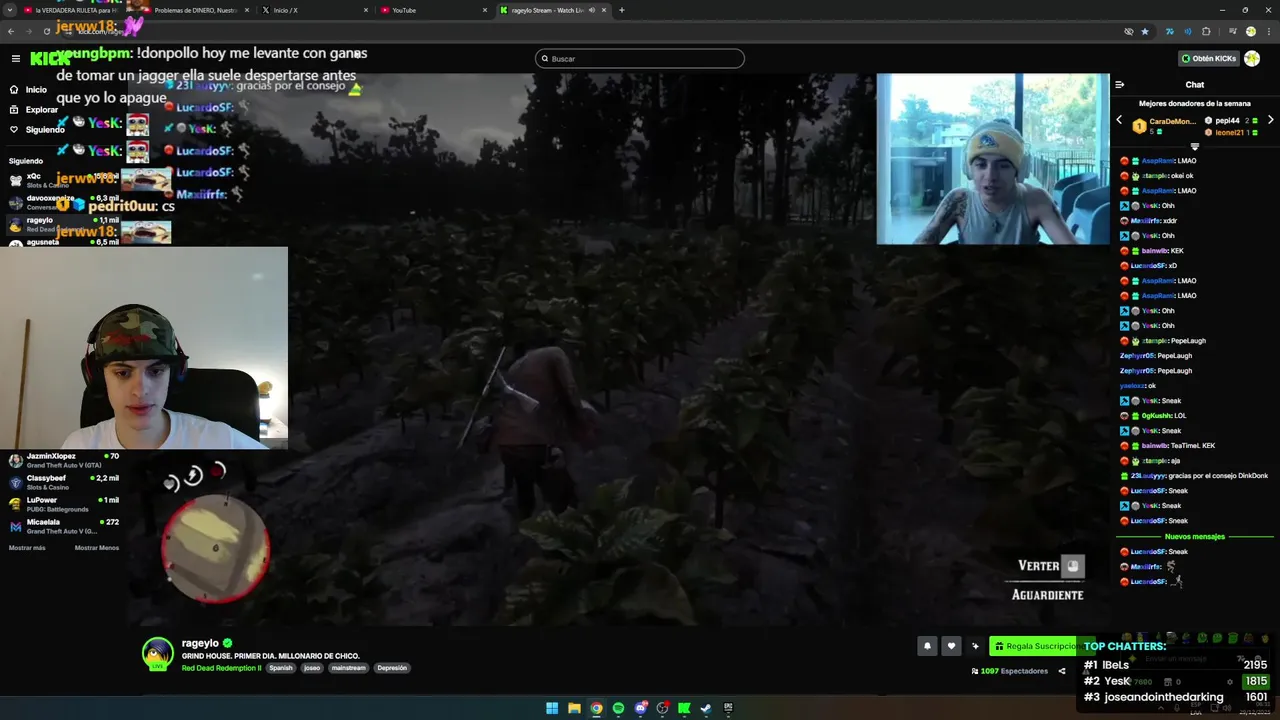Open rageylo streamer avatar
Viewport: 1280px width, 720px height.
click(x=157, y=653)
